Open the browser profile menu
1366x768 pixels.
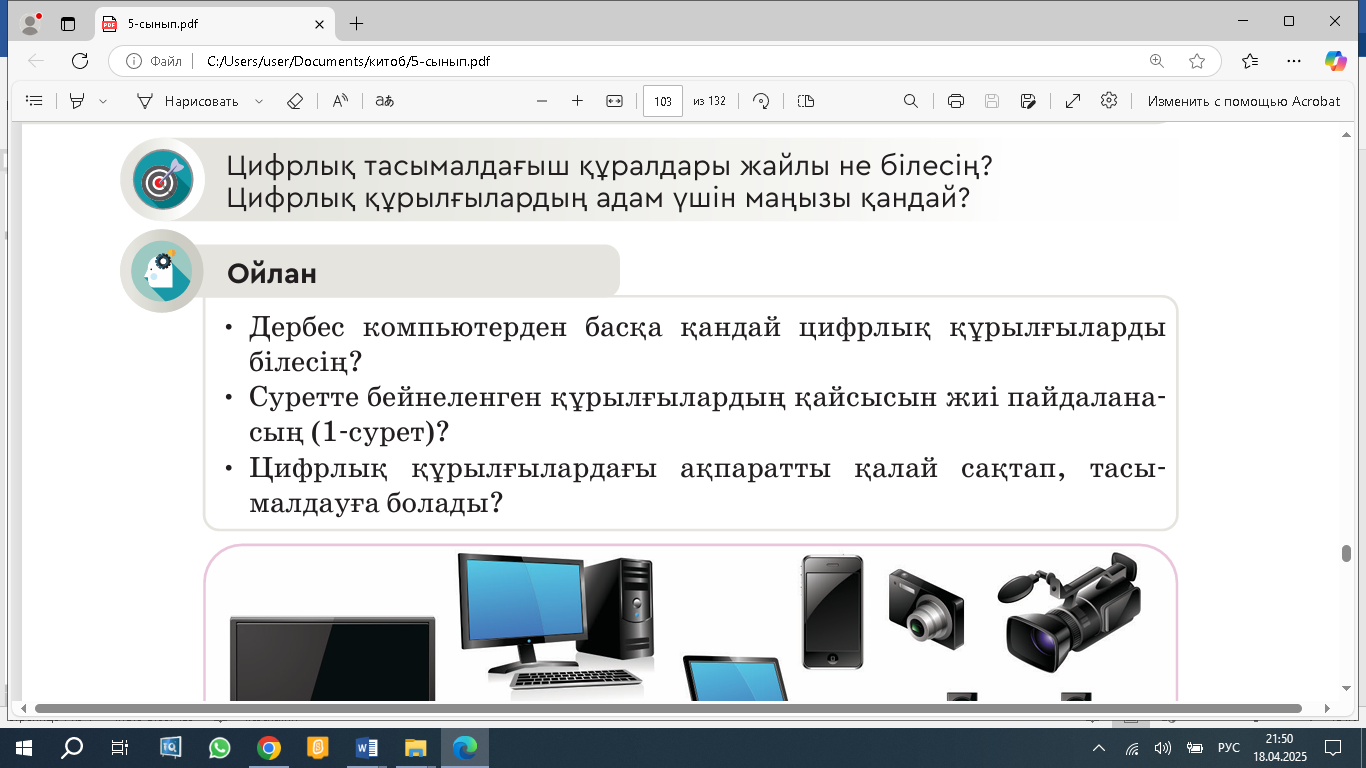tap(31, 22)
